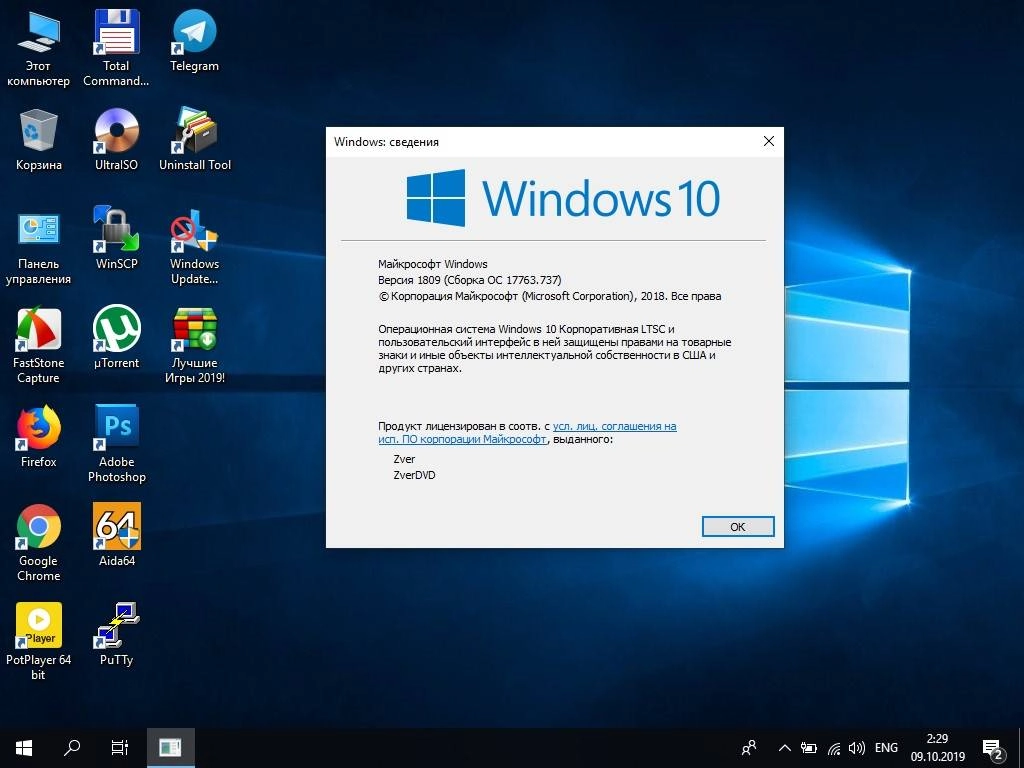Click the copyright line mentioning Microsoft Corporation, 2018
The width and height of the screenshot is (1024, 768).
549,296
